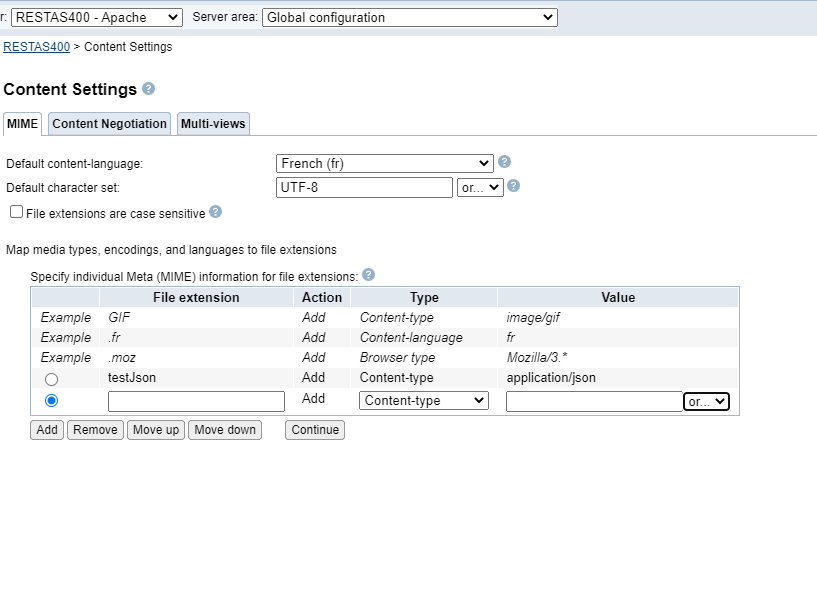Click the Default character set UTF-8 field

[364, 187]
